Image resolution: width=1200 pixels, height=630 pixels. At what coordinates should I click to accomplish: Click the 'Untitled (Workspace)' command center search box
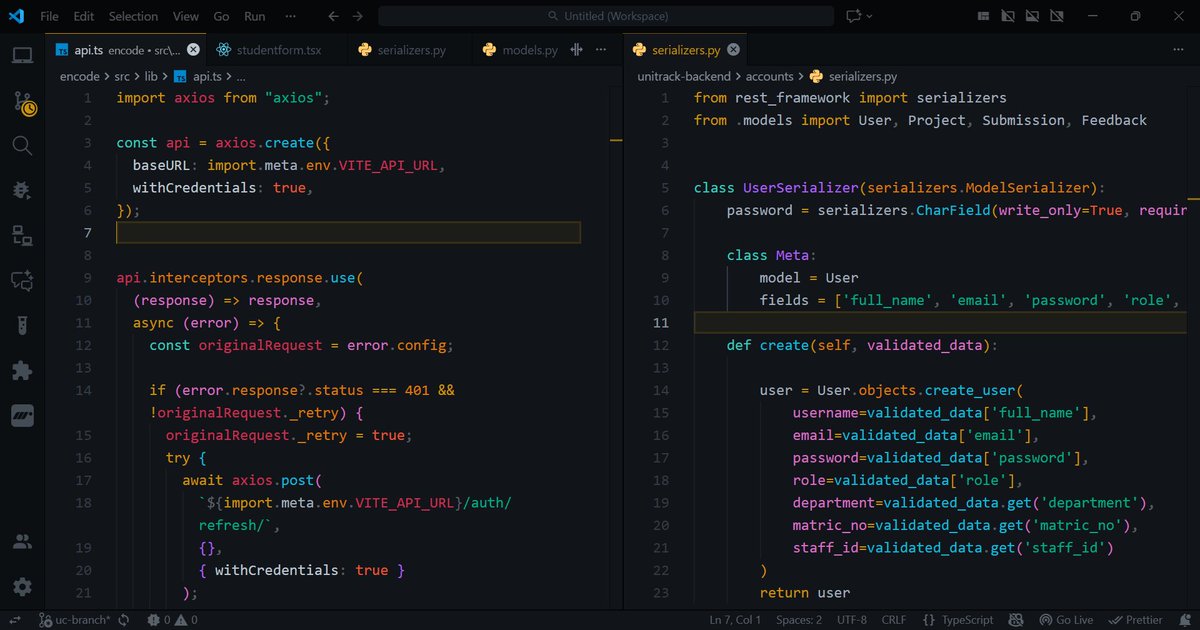[606, 16]
